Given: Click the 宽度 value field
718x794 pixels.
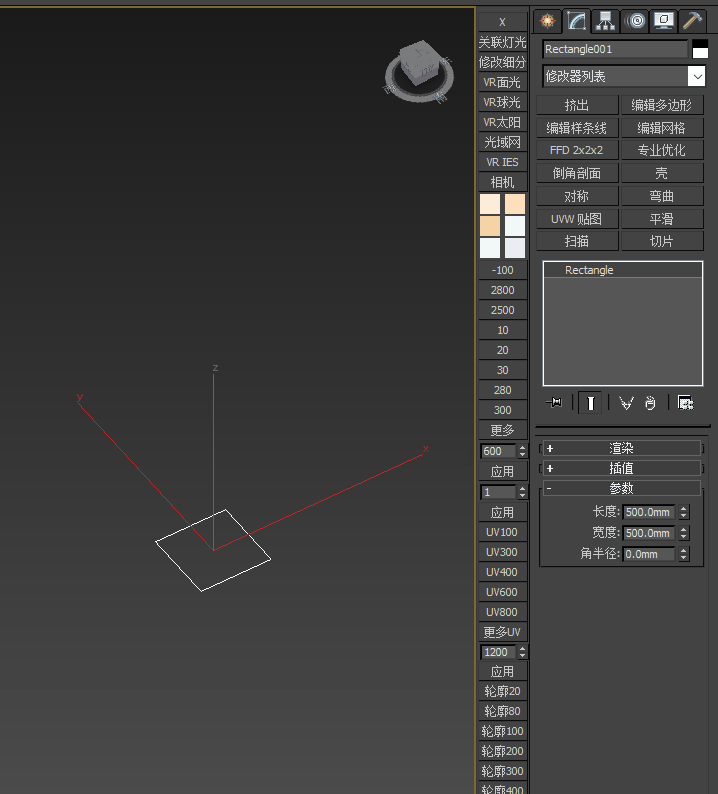Looking at the screenshot, I should tap(649, 533).
